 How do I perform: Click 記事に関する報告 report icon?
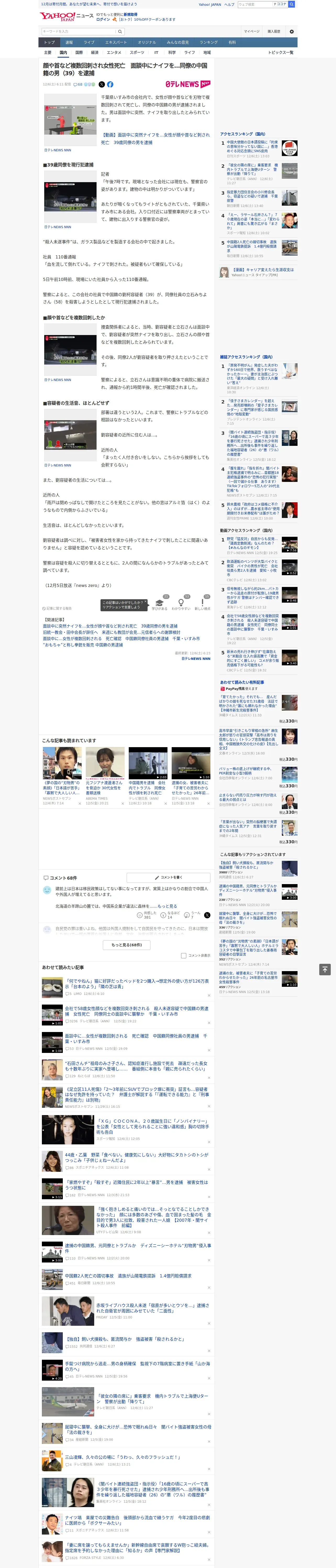(x=57, y=608)
